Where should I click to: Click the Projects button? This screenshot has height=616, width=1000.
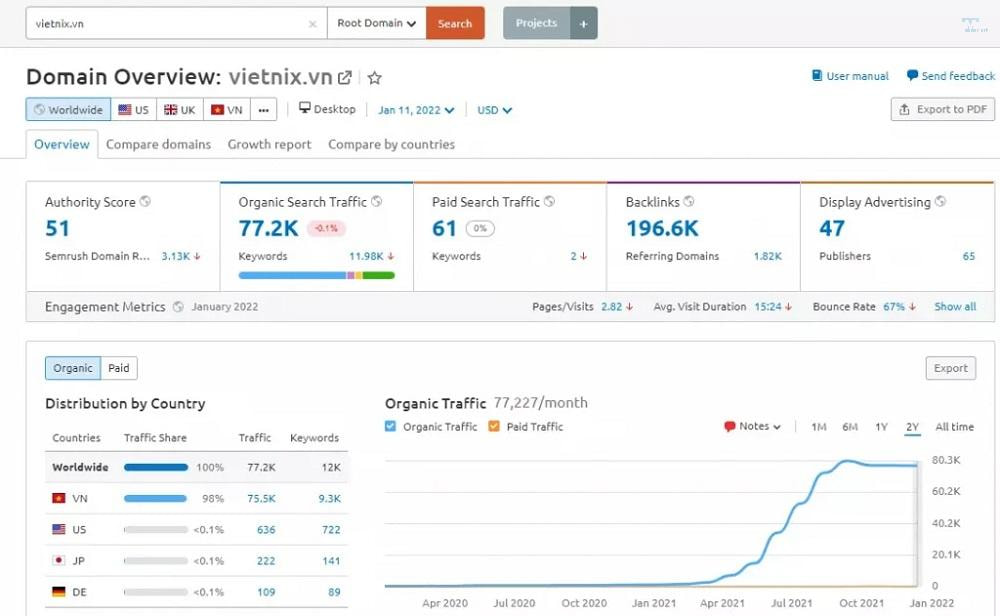click(x=536, y=24)
